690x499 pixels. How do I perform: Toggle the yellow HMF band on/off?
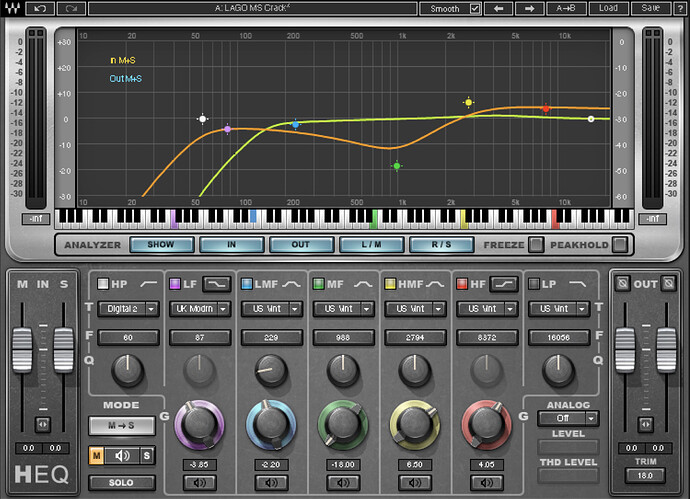click(390, 284)
